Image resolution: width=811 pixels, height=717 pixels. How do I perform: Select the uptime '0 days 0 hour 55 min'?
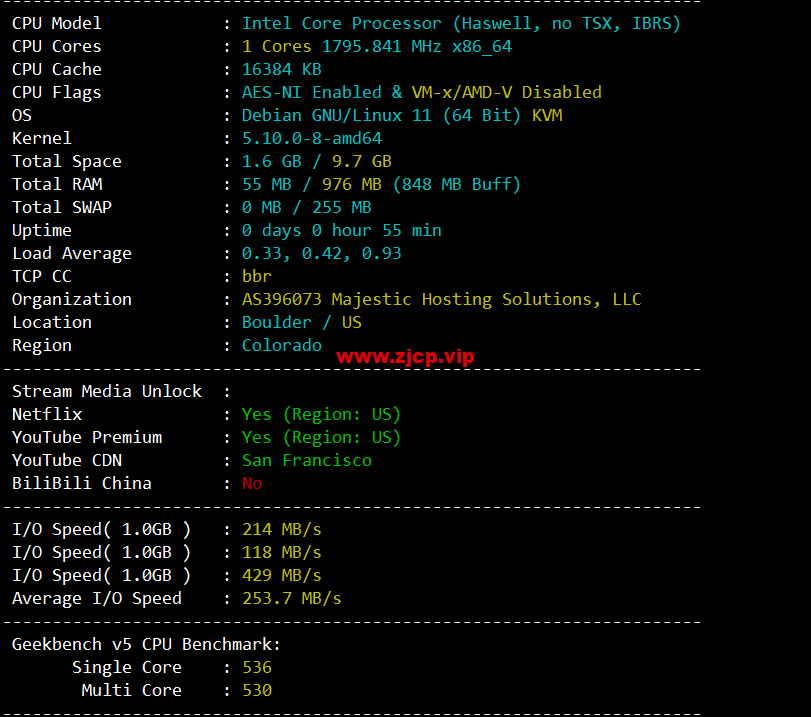tap(342, 230)
